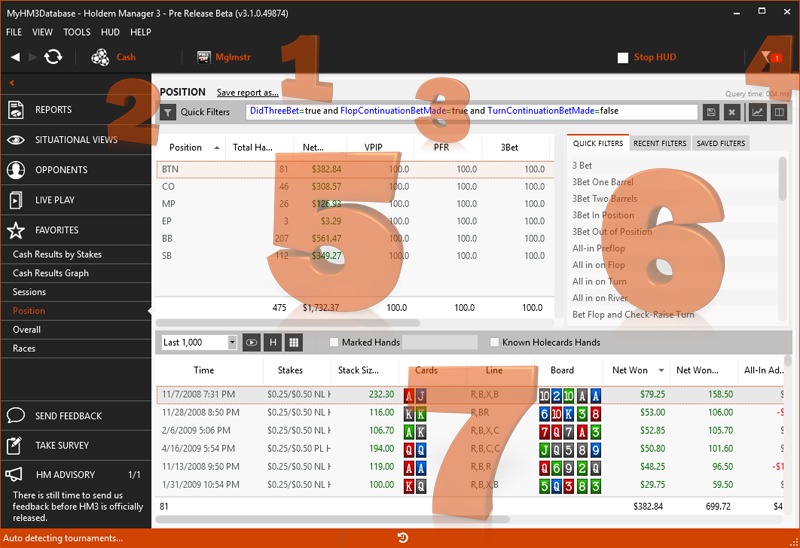Open the HELP menu

point(141,32)
